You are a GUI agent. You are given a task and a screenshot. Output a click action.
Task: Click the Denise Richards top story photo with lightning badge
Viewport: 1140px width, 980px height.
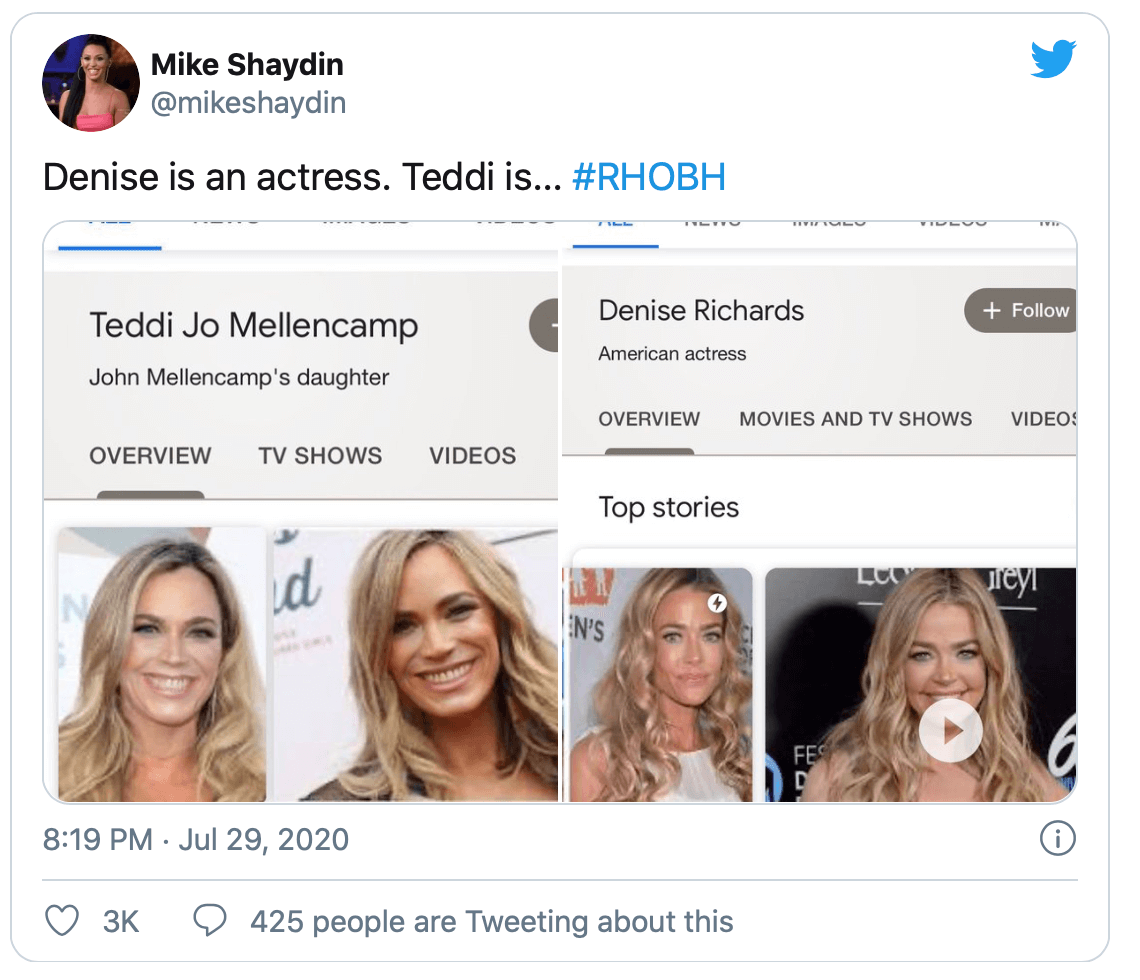click(660, 685)
